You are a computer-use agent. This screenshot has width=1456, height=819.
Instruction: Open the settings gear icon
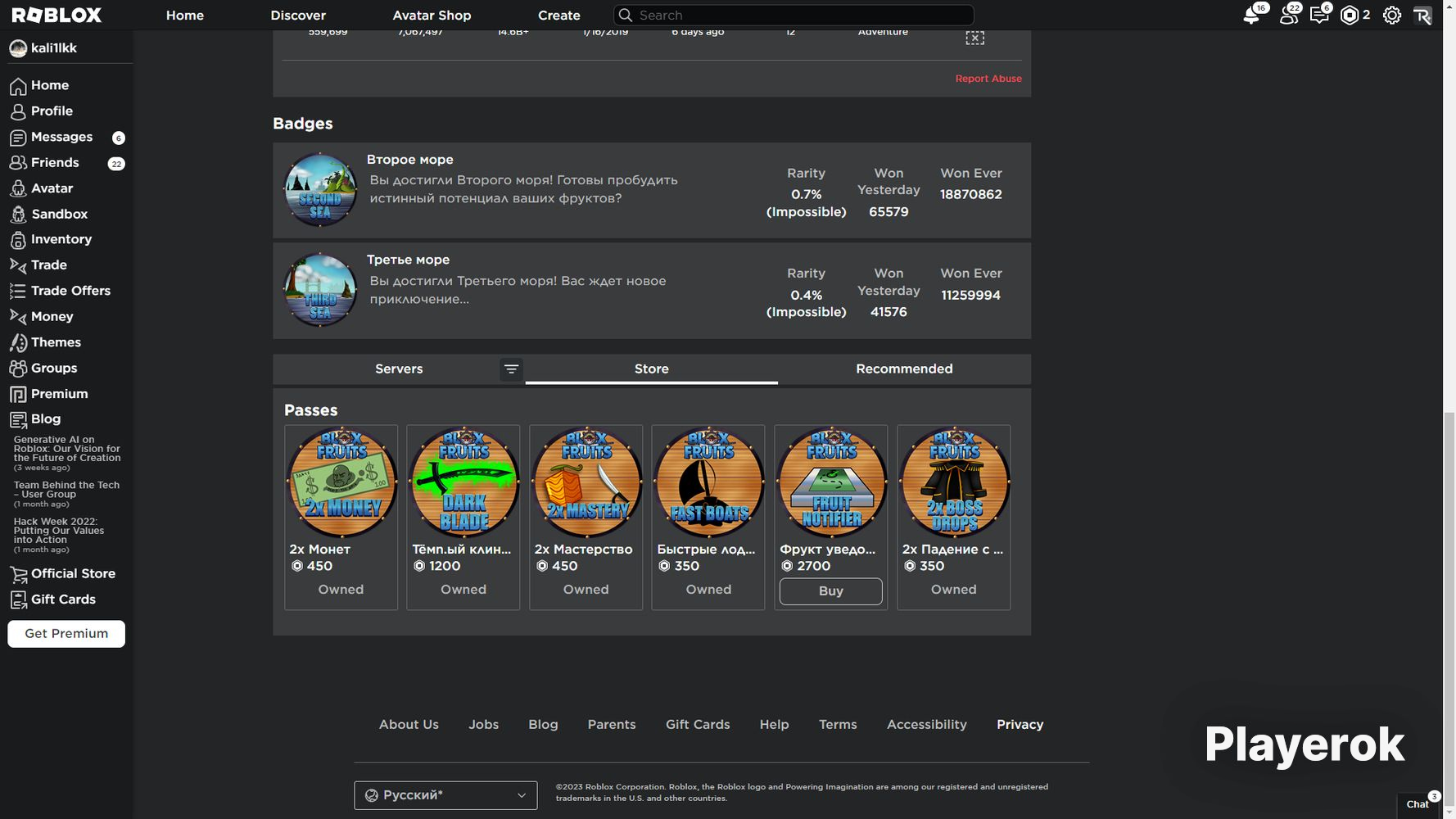click(x=1391, y=16)
